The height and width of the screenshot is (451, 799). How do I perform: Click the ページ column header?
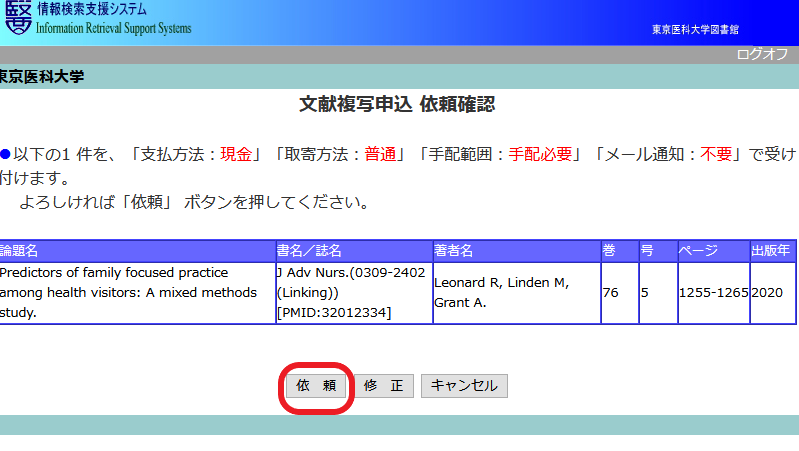[714, 251]
